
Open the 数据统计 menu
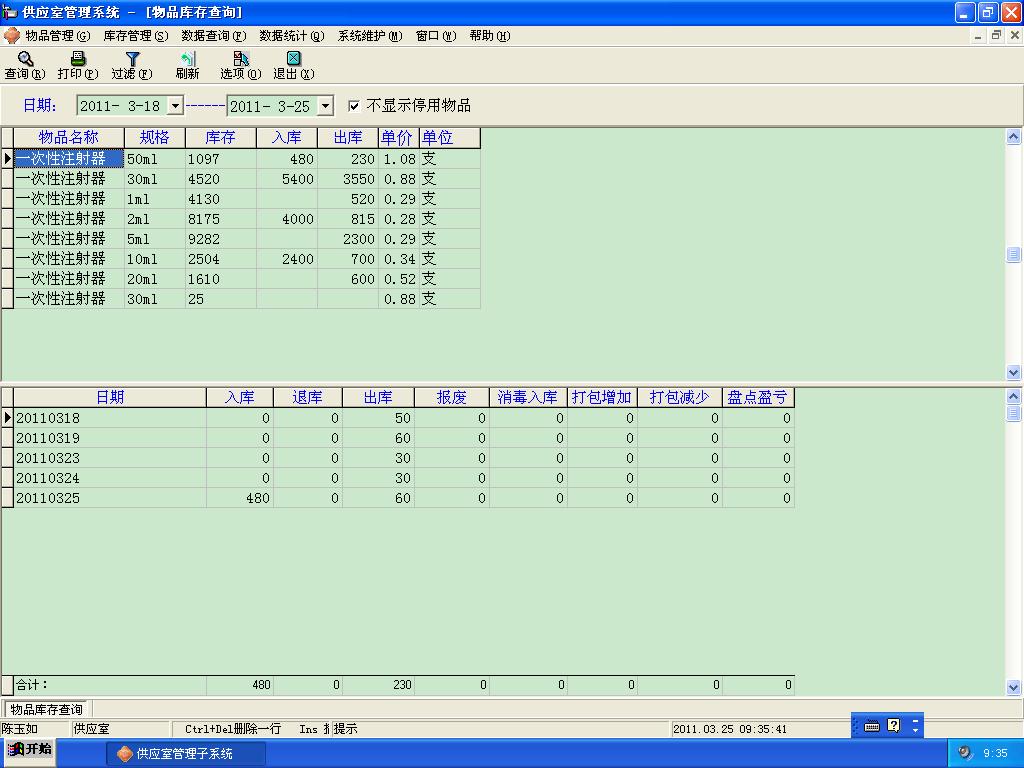click(291, 36)
